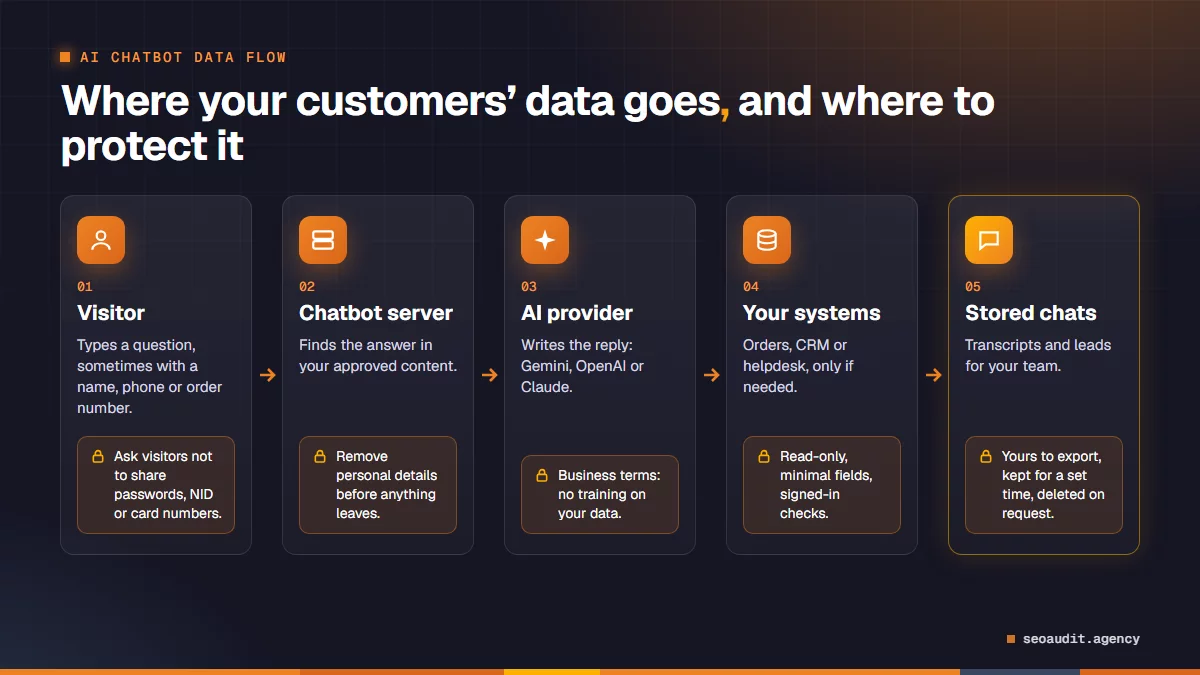1200x675 pixels.
Task: Click the lock icon beside 'Read-only'
Action: [x=764, y=456]
